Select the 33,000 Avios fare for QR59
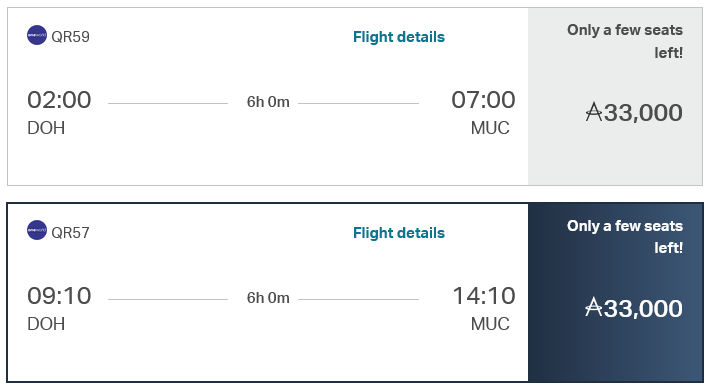The width and height of the screenshot is (710, 387). [x=615, y=96]
